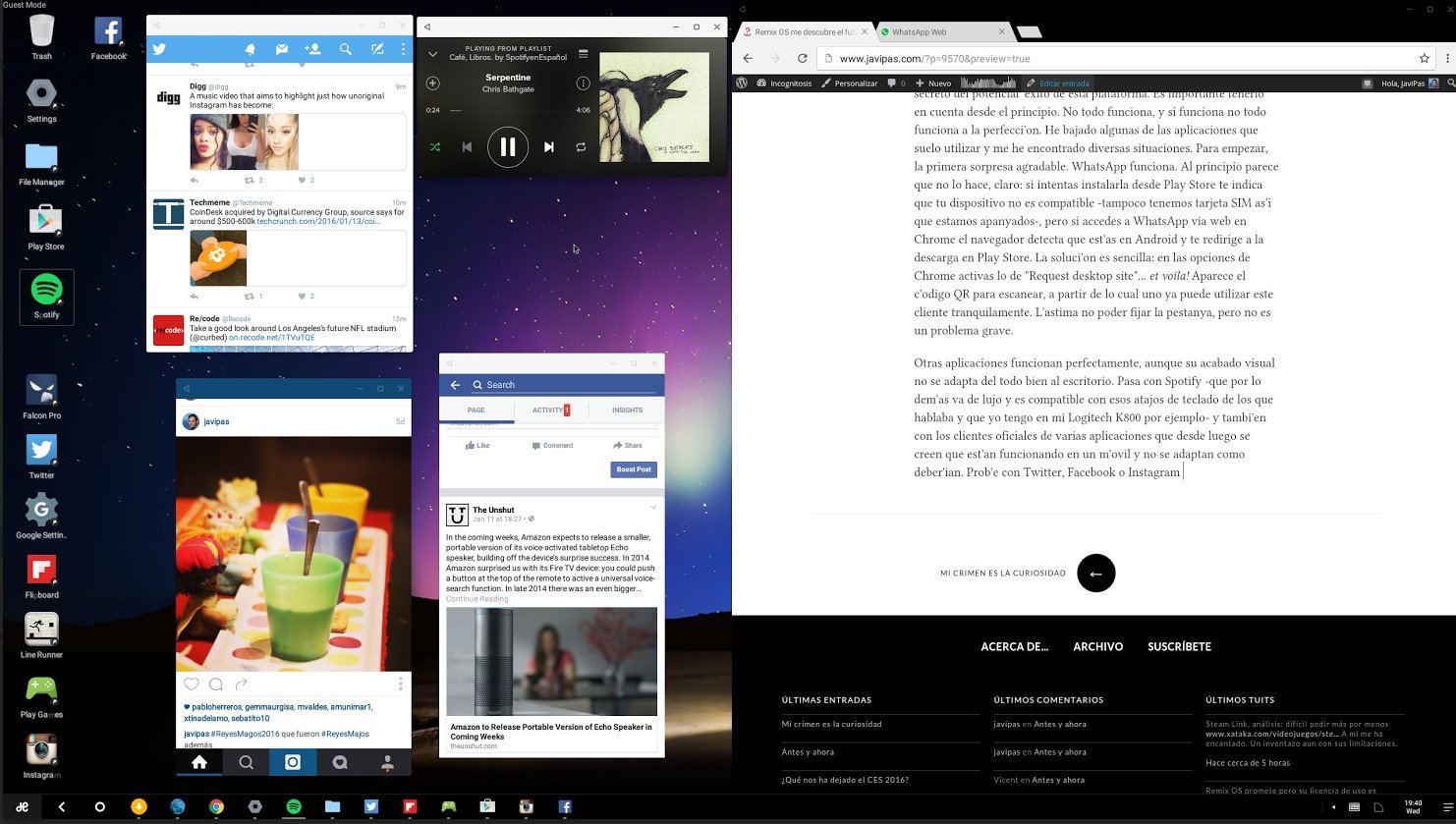Click the Instagram camera tab icon

click(293, 762)
